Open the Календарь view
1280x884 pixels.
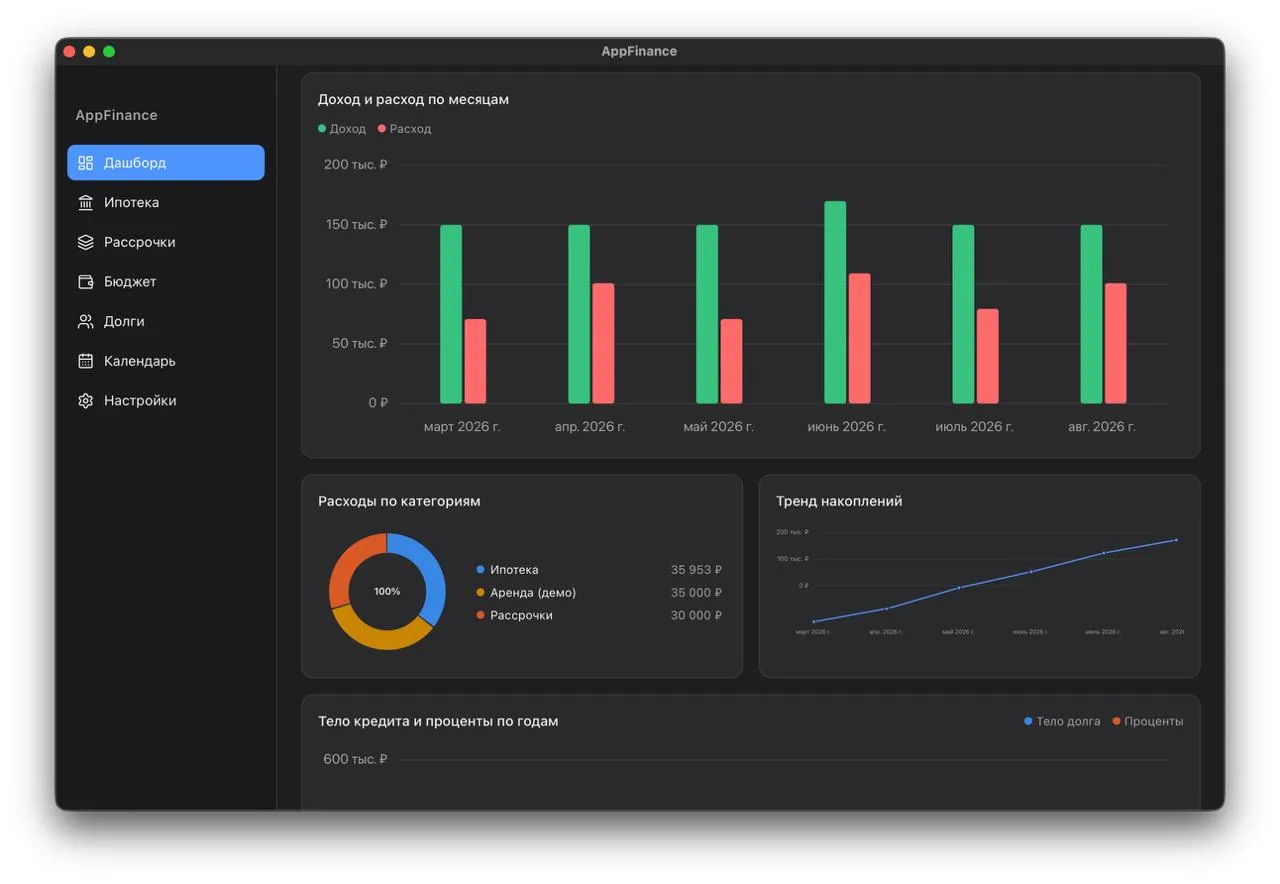(x=166, y=361)
